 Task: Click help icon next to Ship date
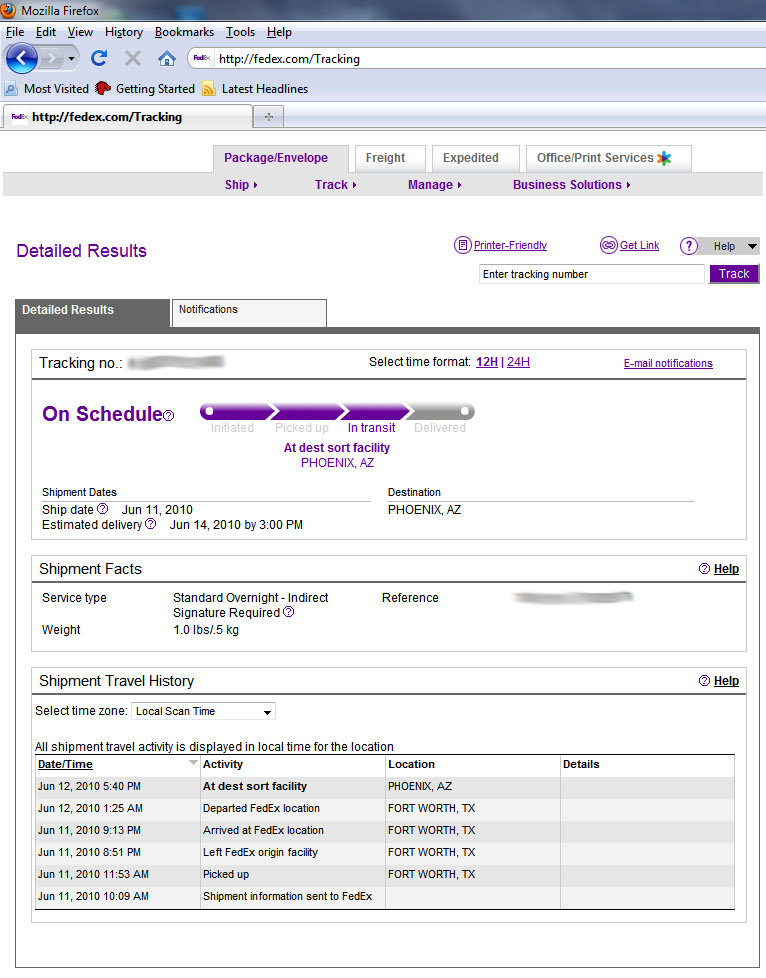pyautogui.click(x=102, y=510)
